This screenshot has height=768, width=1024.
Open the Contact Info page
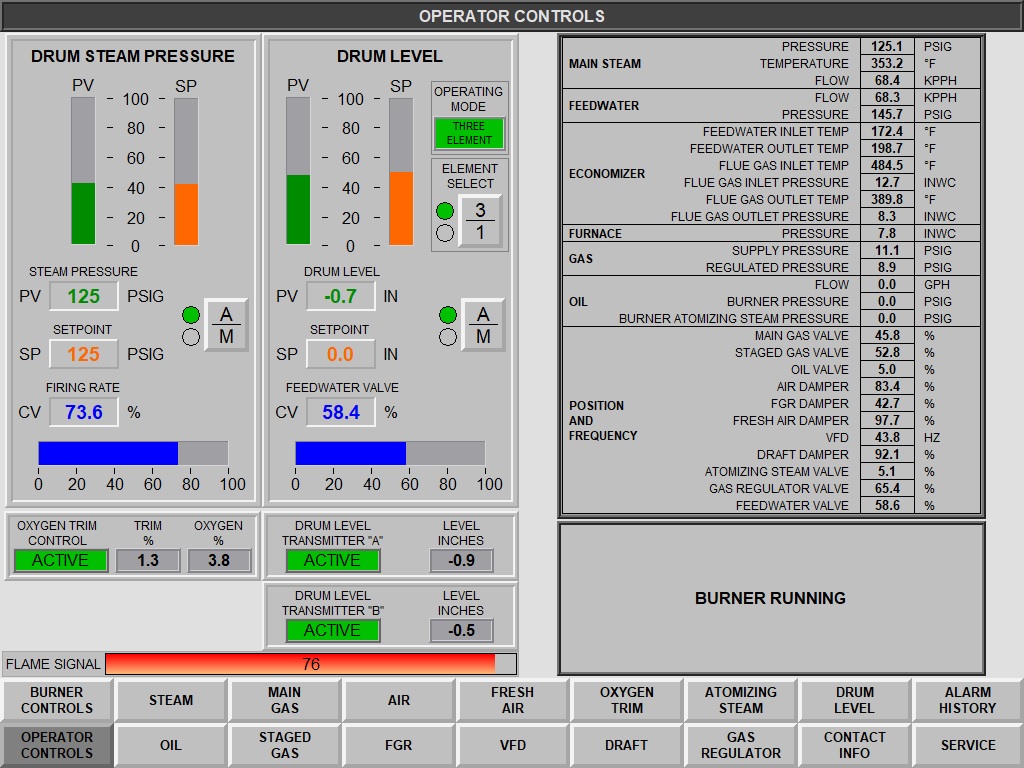854,745
